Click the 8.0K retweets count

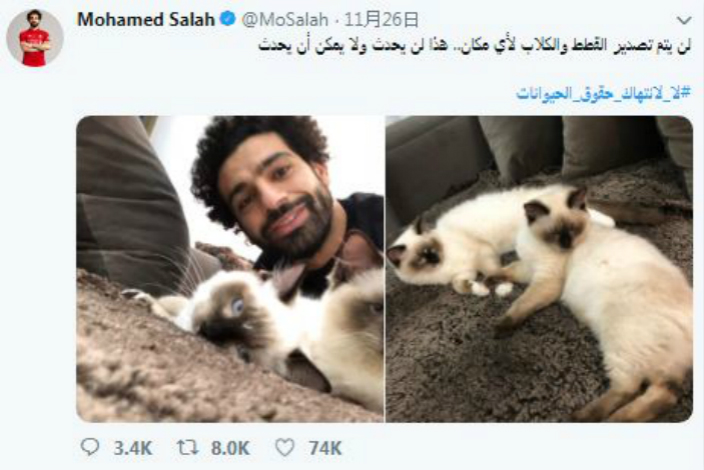[x=230, y=448]
